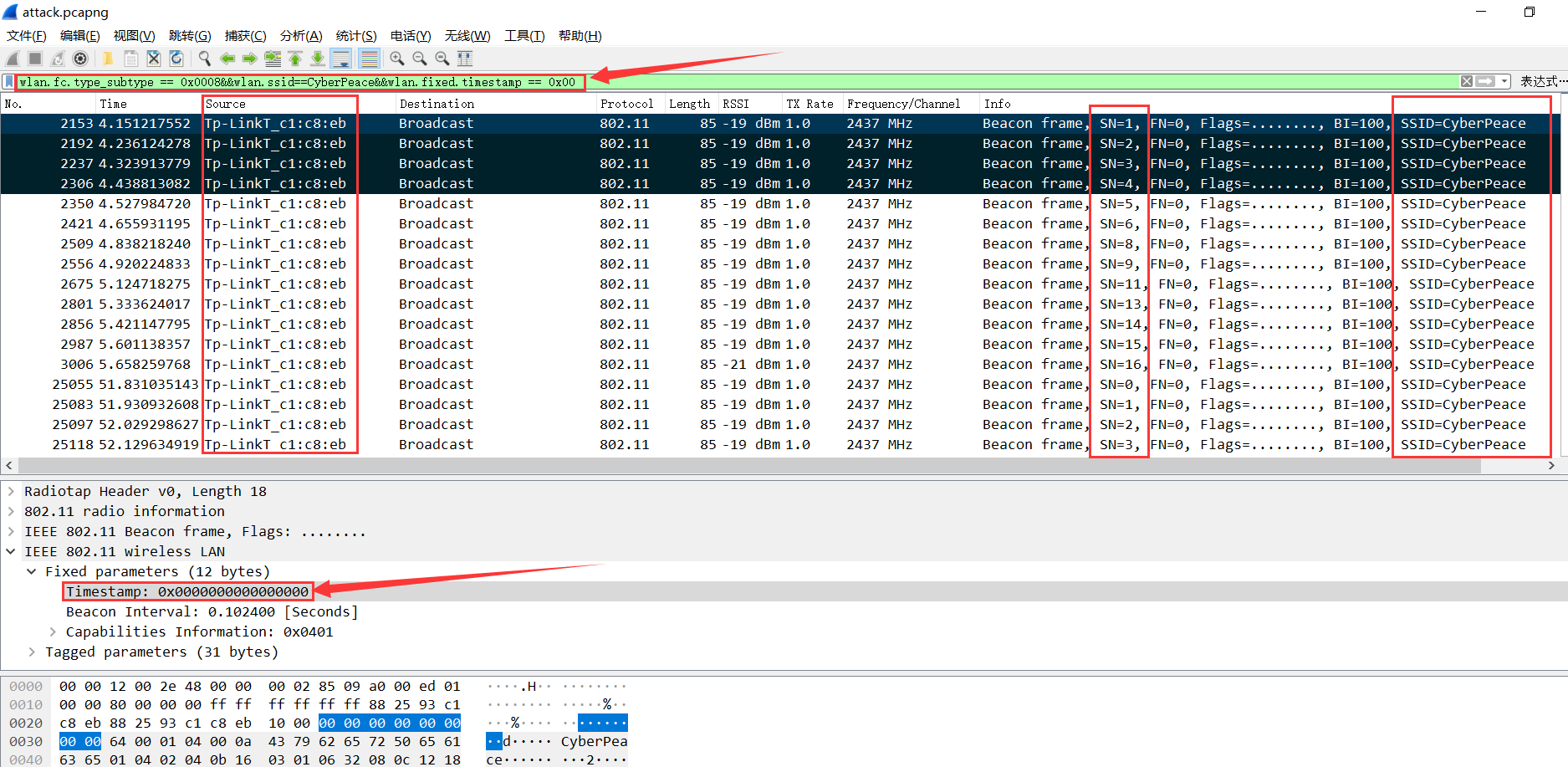The width and height of the screenshot is (1568, 767).
Task: Close the current capture file icon
Action: [x=154, y=59]
